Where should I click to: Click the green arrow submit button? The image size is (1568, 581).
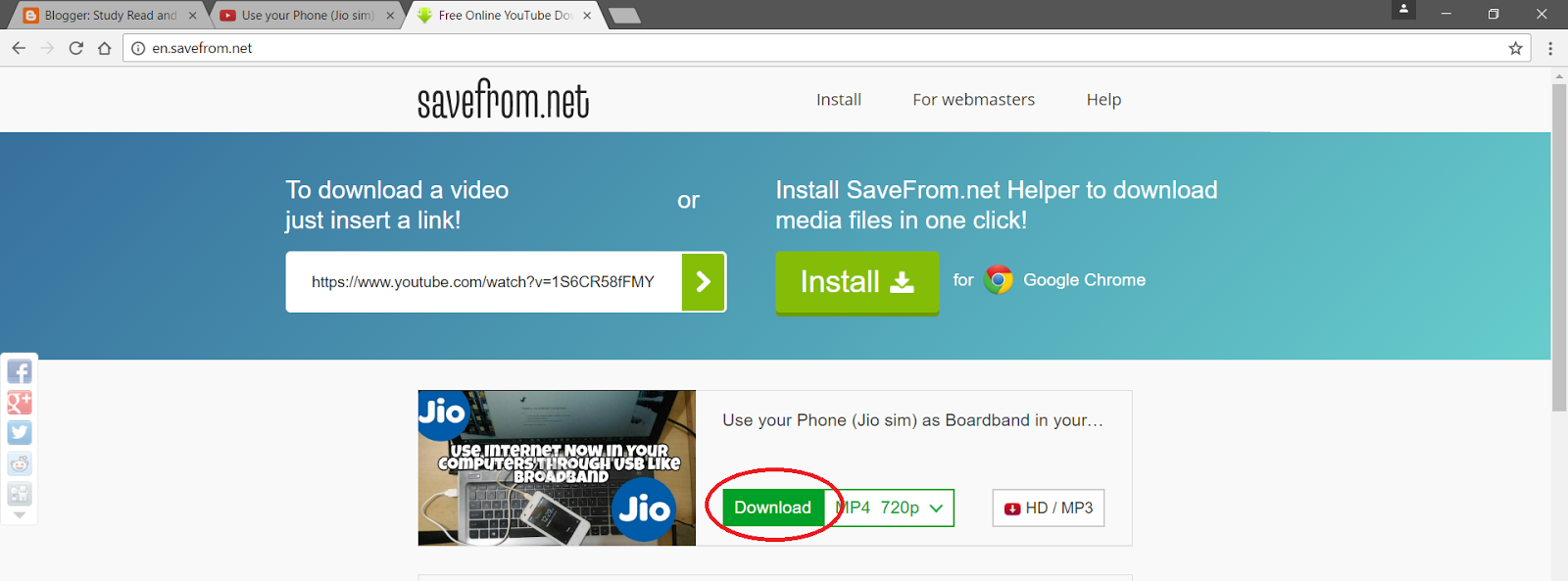[x=704, y=282]
